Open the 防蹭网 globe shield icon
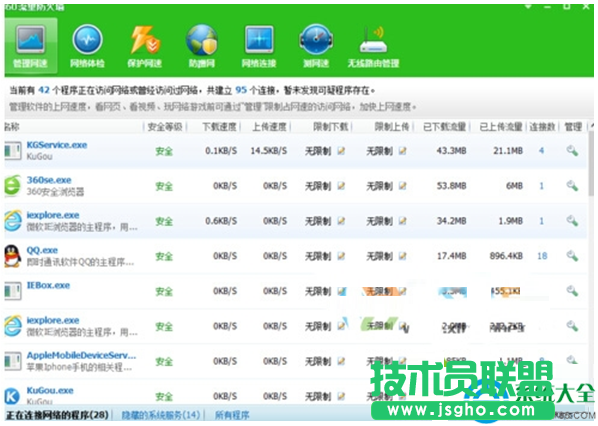Screen dimensions: 598x426 202,40
